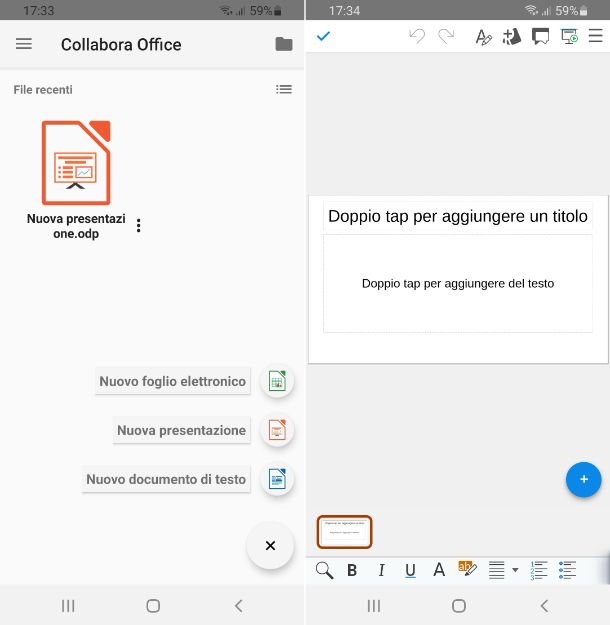Redo the last action
This screenshot has width=610, height=625.
point(446,36)
